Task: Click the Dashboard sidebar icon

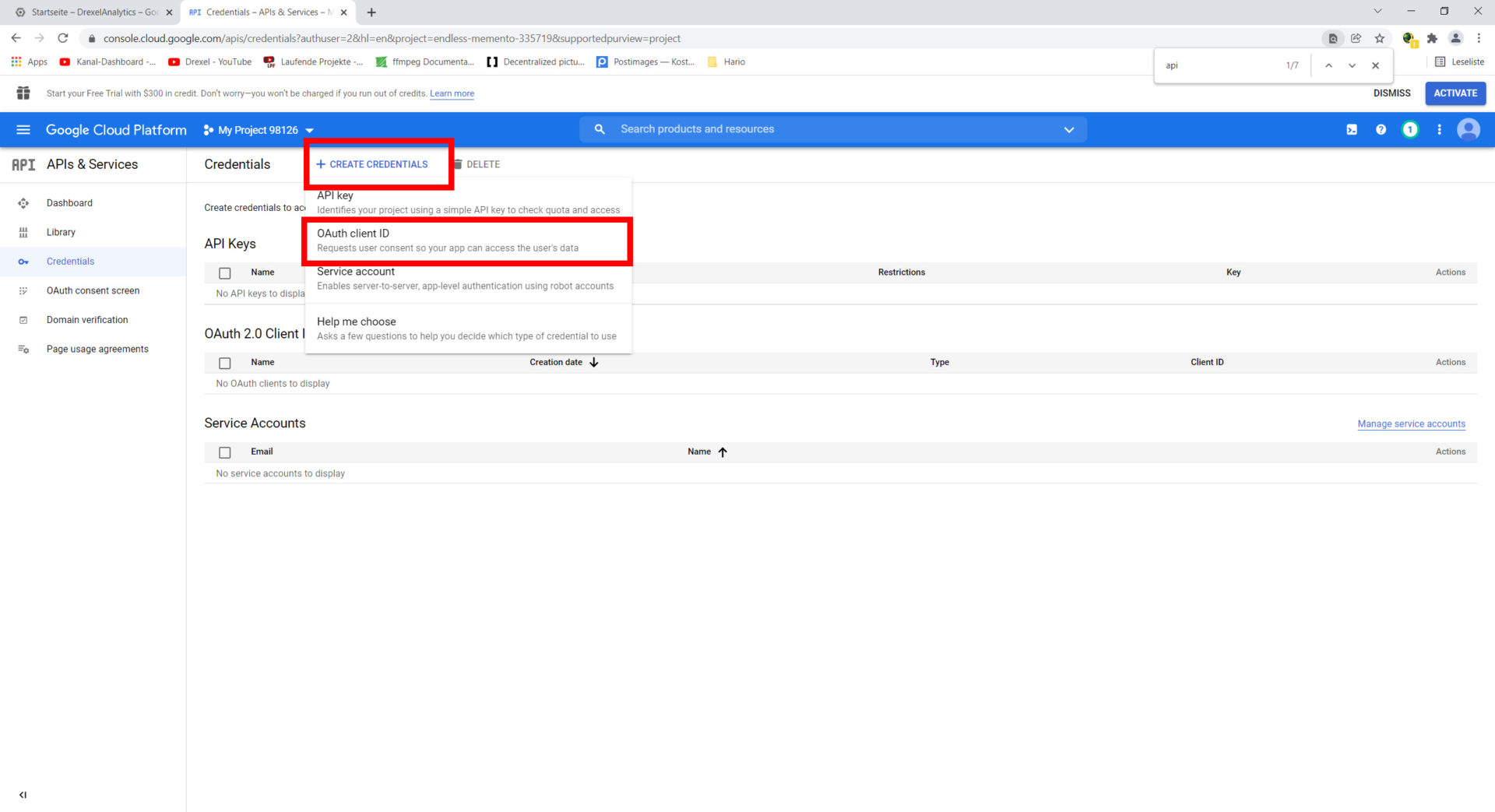Action: coord(23,203)
